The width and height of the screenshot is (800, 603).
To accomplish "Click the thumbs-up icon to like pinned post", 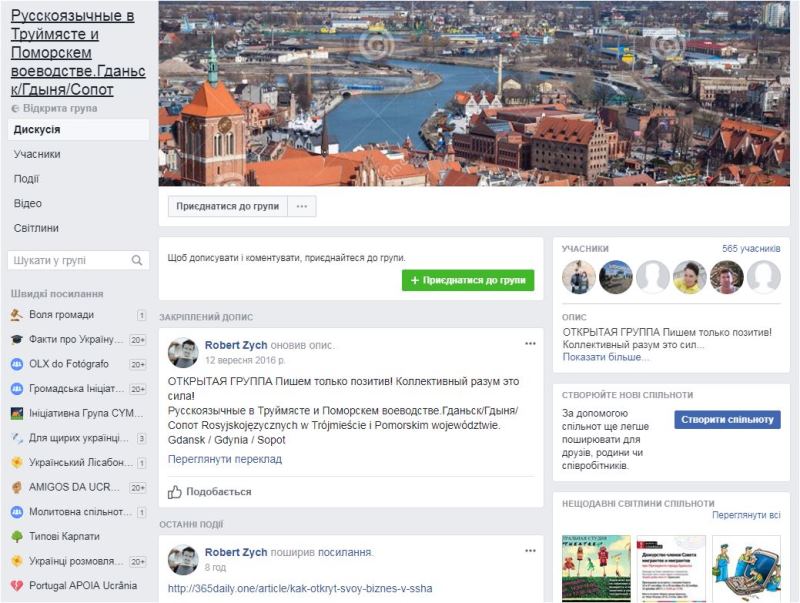I will click(175, 492).
